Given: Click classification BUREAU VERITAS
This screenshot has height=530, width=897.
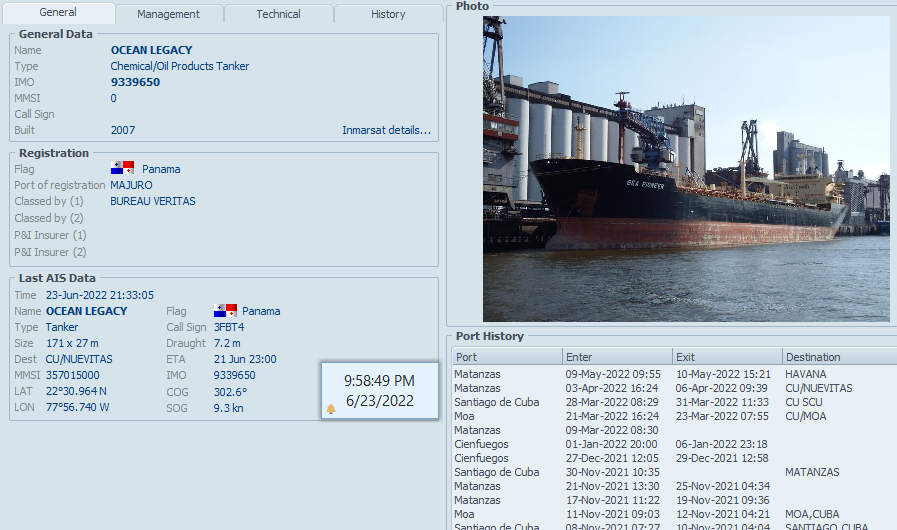Looking at the screenshot, I should 153,201.
